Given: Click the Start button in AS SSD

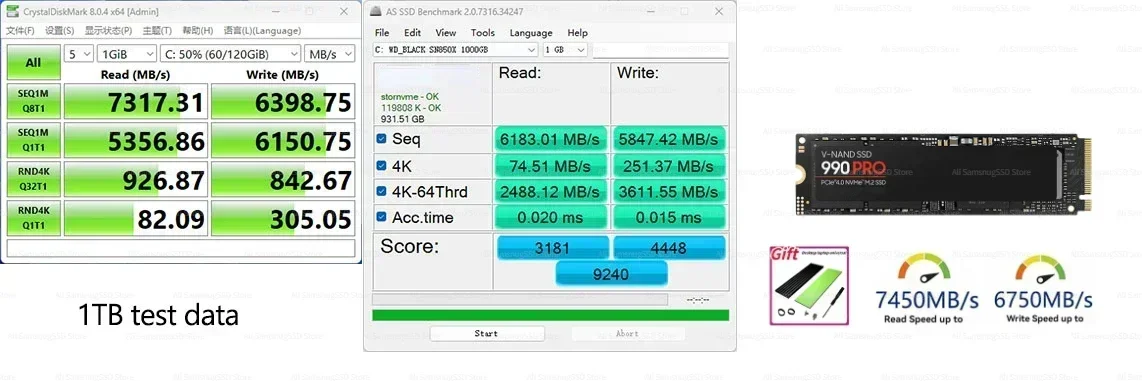Looking at the screenshot, I should click(x=487, y=334).
